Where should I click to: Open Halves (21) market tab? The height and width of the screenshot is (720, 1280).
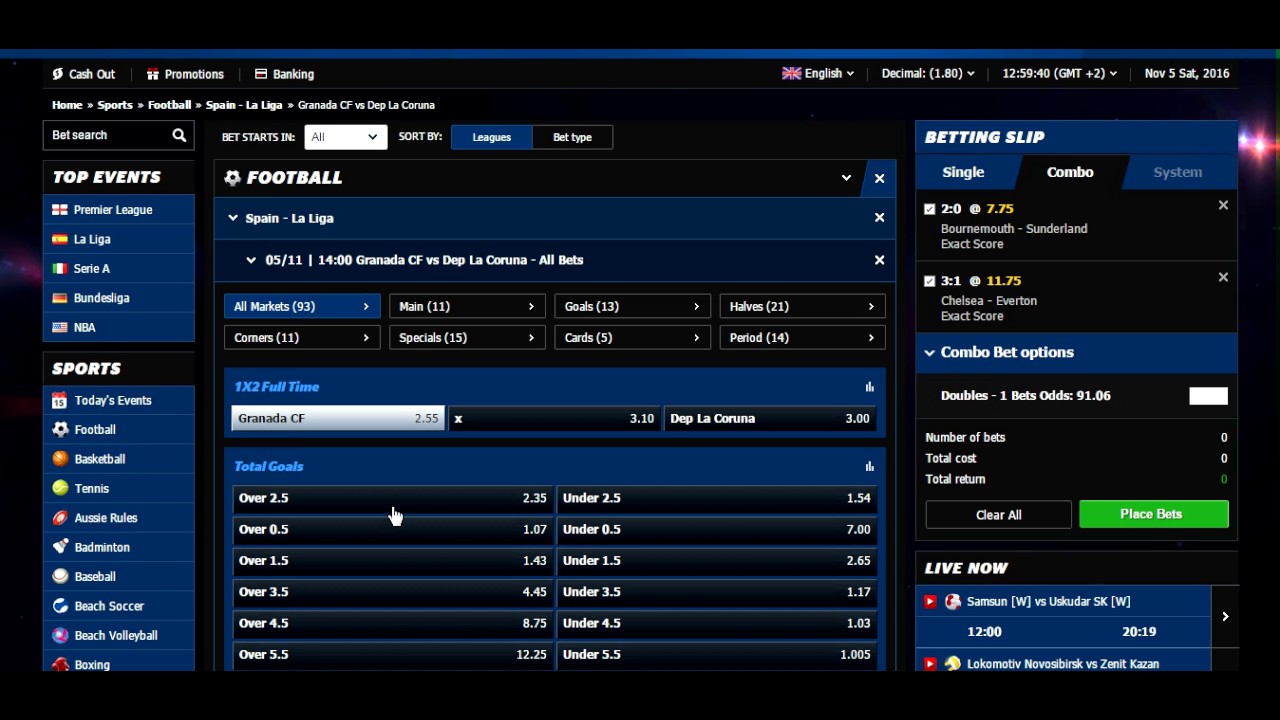tap(802, 306)
